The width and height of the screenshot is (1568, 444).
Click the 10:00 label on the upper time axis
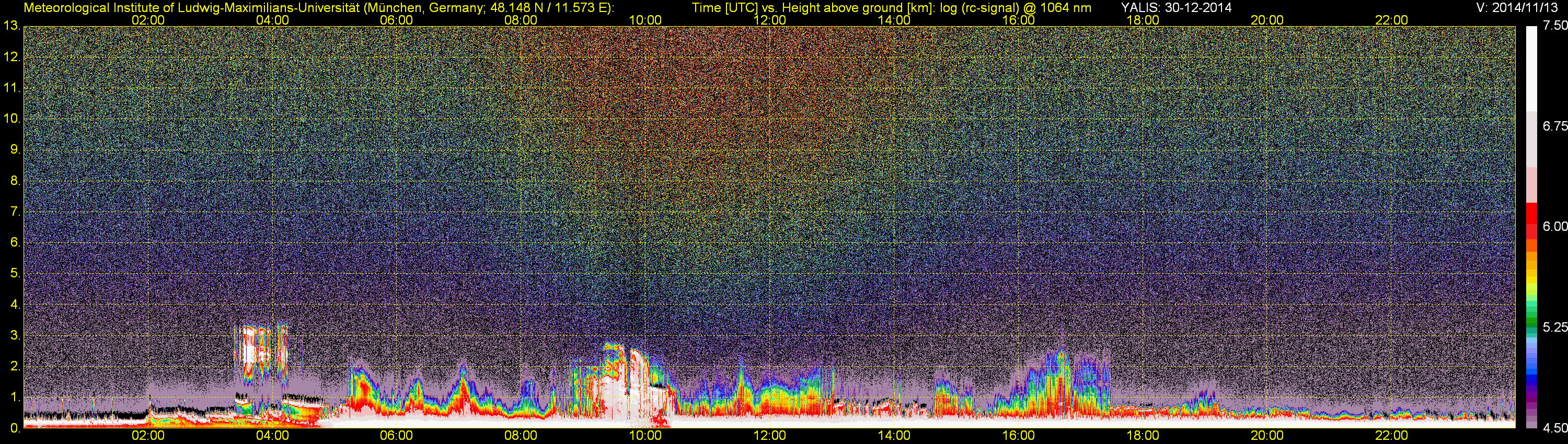pos(645,20)
